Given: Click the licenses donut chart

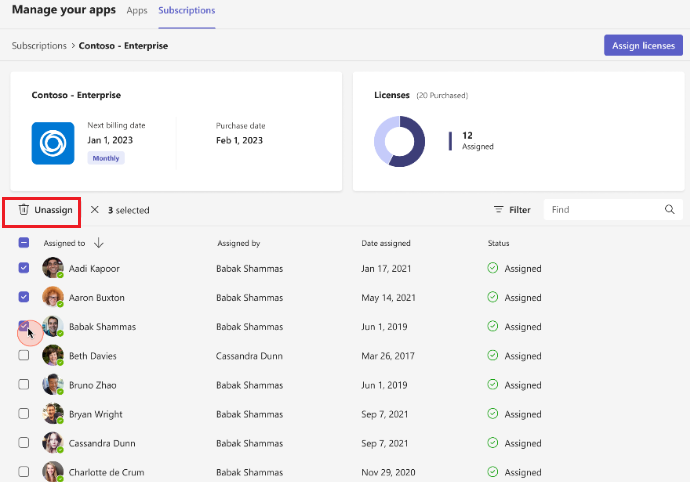Looking at the screenshot, I should (399, 141).
